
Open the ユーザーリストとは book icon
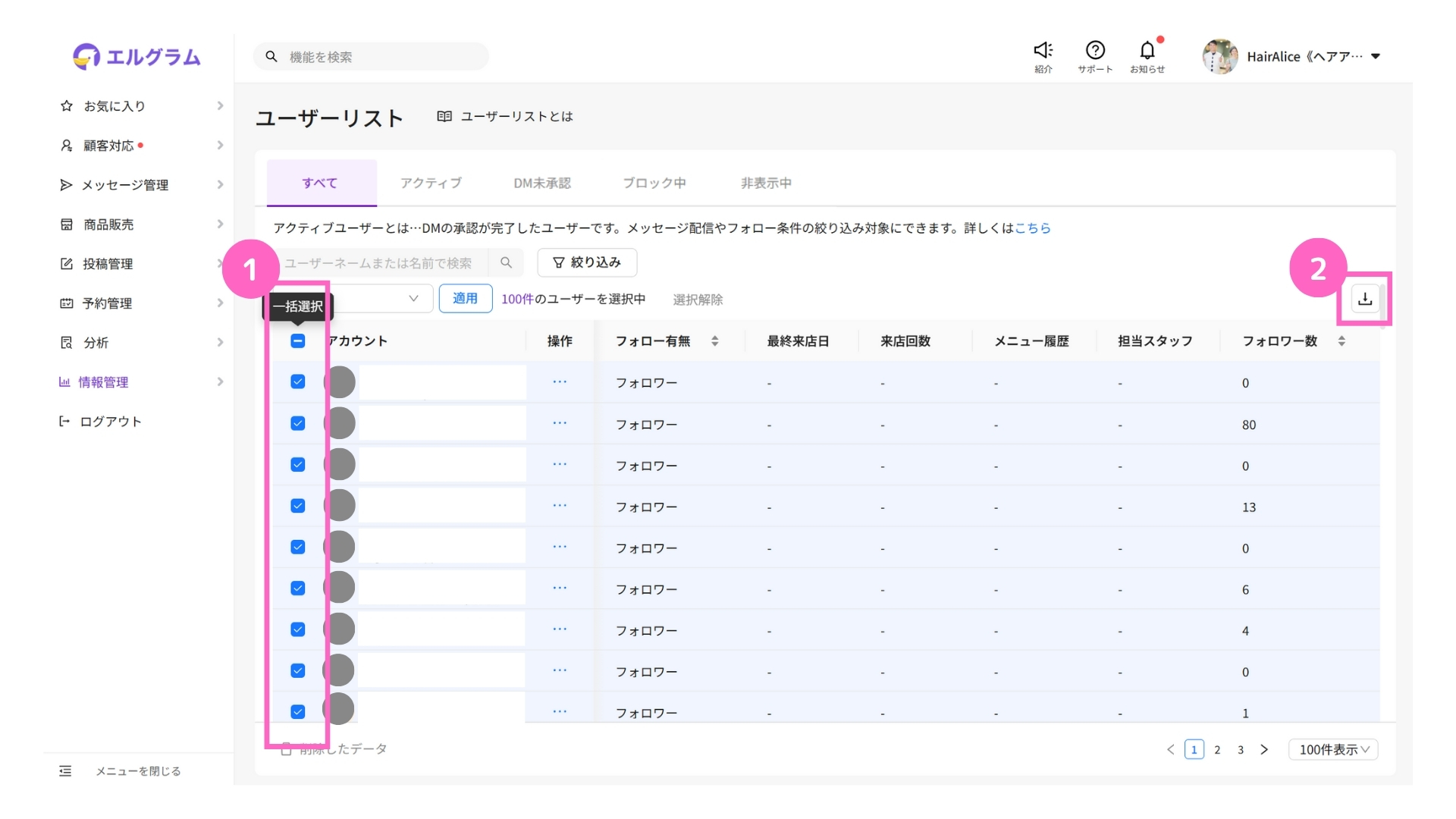444,117
